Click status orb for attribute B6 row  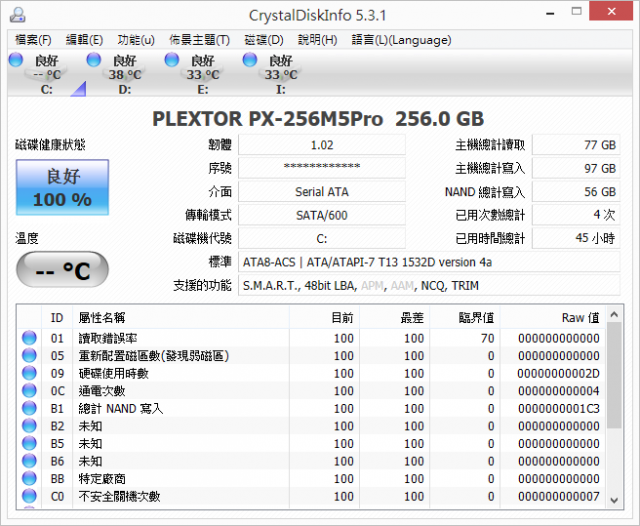(x=29, y=461)
